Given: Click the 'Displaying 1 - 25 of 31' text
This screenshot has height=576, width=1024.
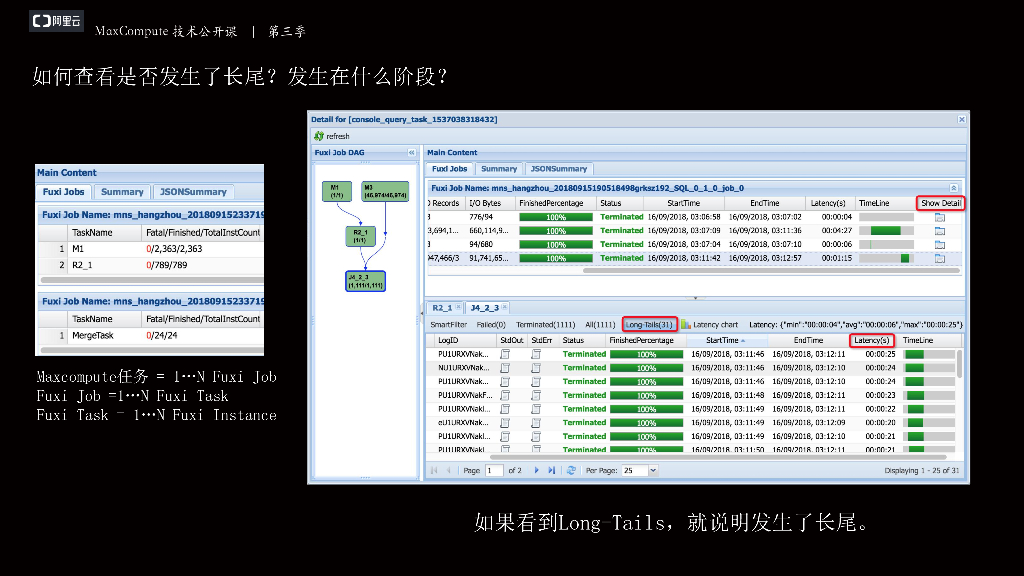Looking at the screenshot, I should [921, 470].
